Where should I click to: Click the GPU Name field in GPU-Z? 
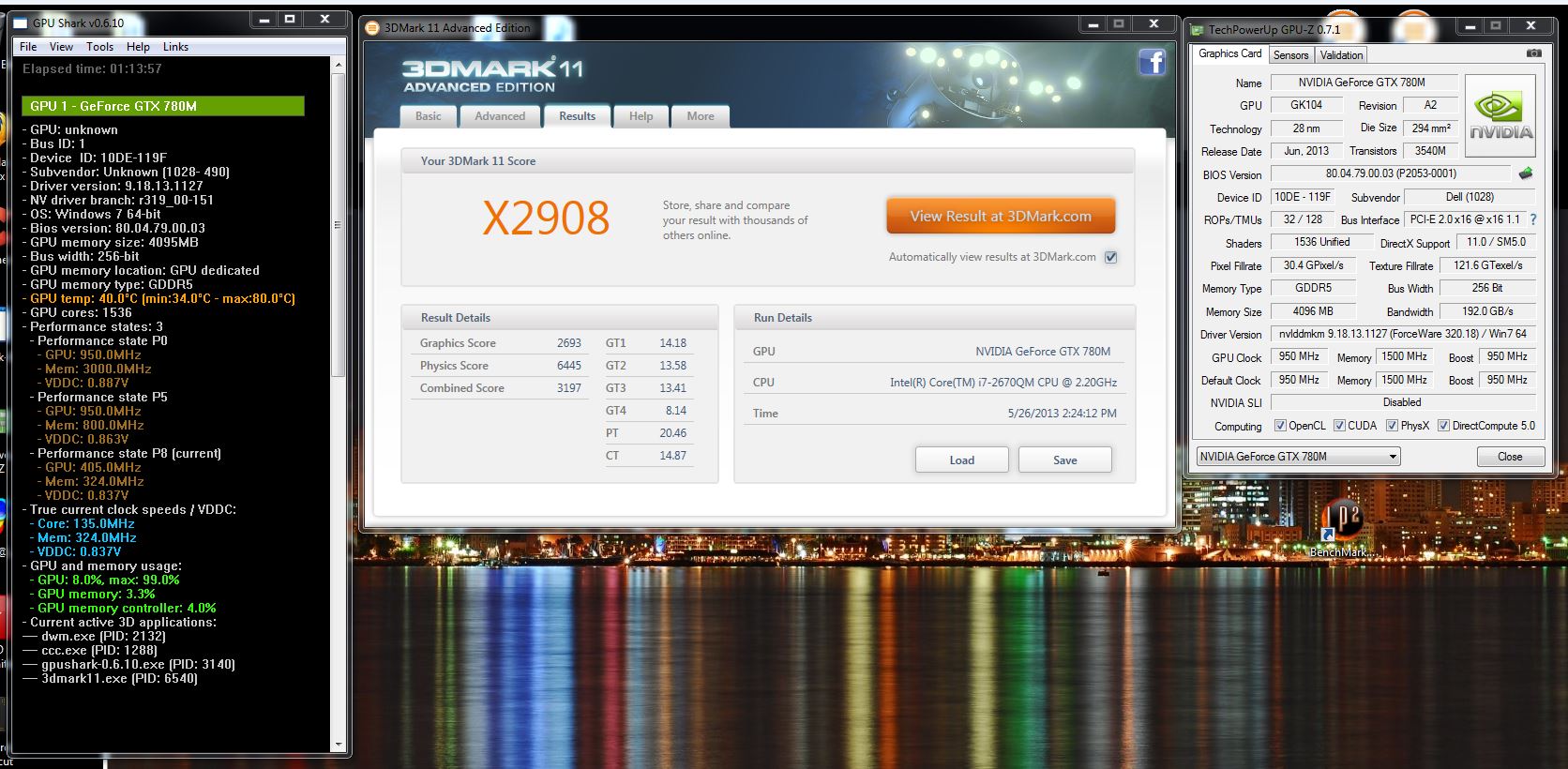click(1363, 83)
